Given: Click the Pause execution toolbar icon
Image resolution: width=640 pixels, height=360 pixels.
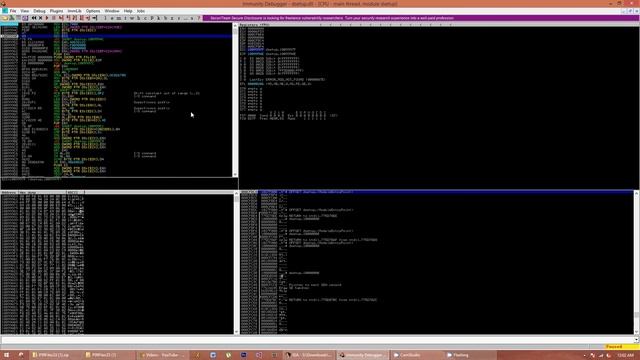Looking at the screenshot, I should coord(53,18).
